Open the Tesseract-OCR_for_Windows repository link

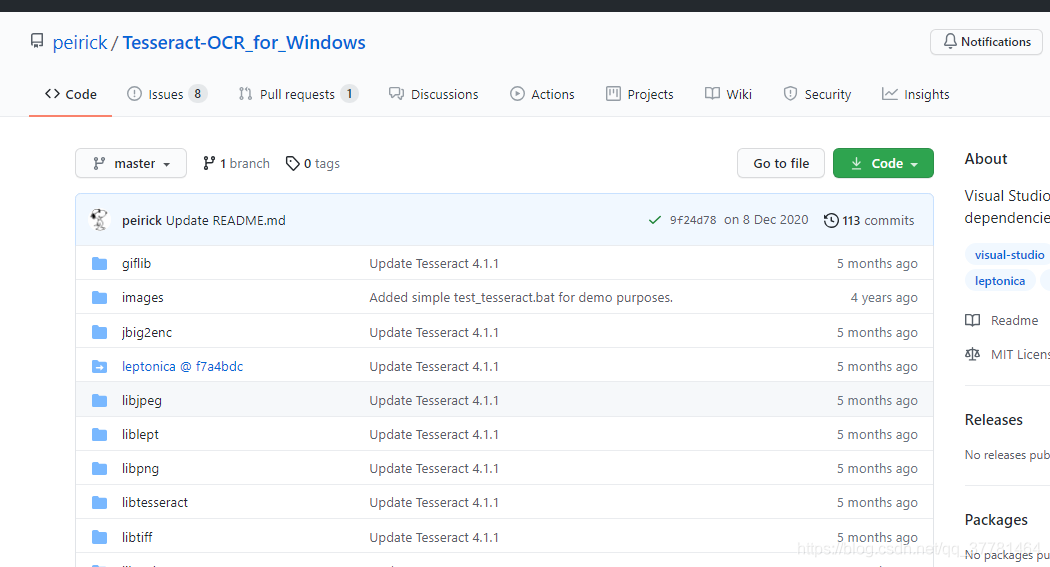pos(244,42)
